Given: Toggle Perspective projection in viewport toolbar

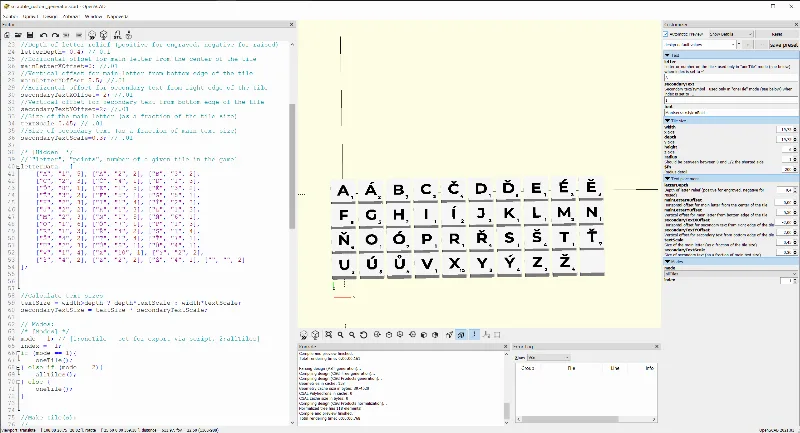Looking at the screenshot, I should pyautogui.click(x=449, y=335).
